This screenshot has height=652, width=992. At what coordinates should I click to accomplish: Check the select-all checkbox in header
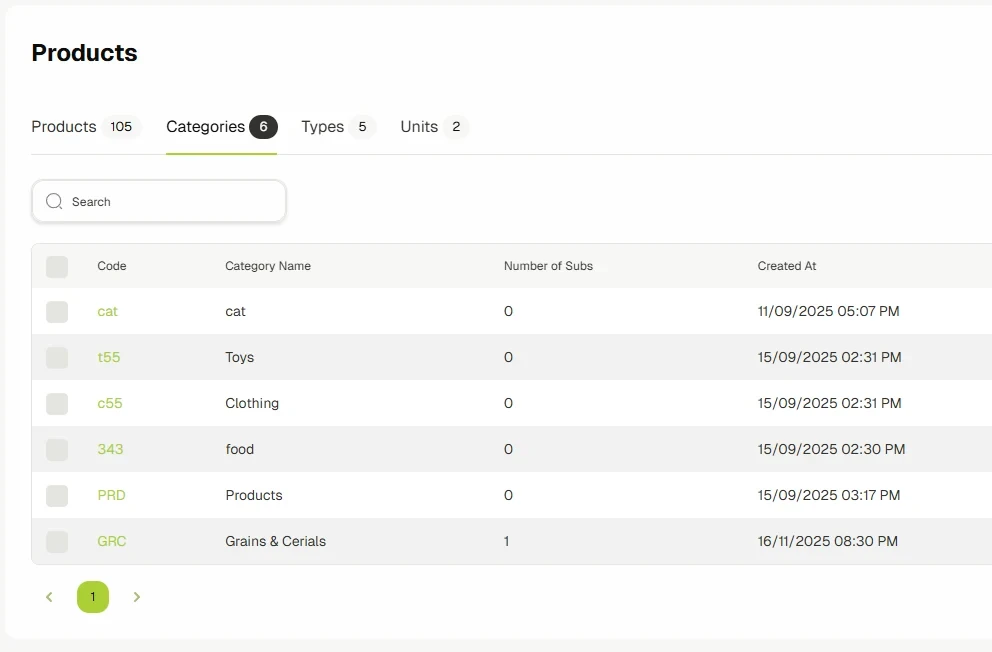pos(57,266)
